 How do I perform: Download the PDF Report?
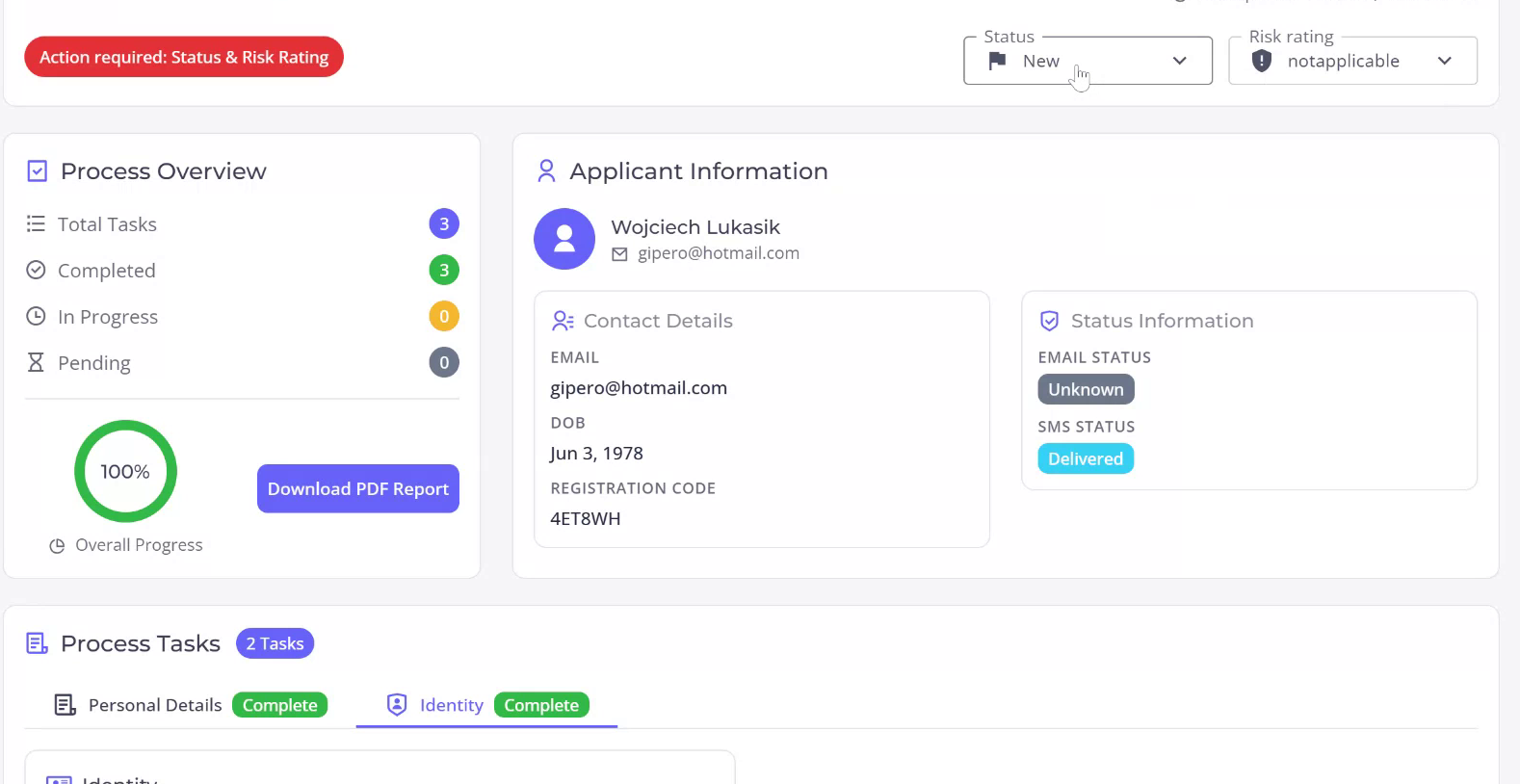coord(357,489)
